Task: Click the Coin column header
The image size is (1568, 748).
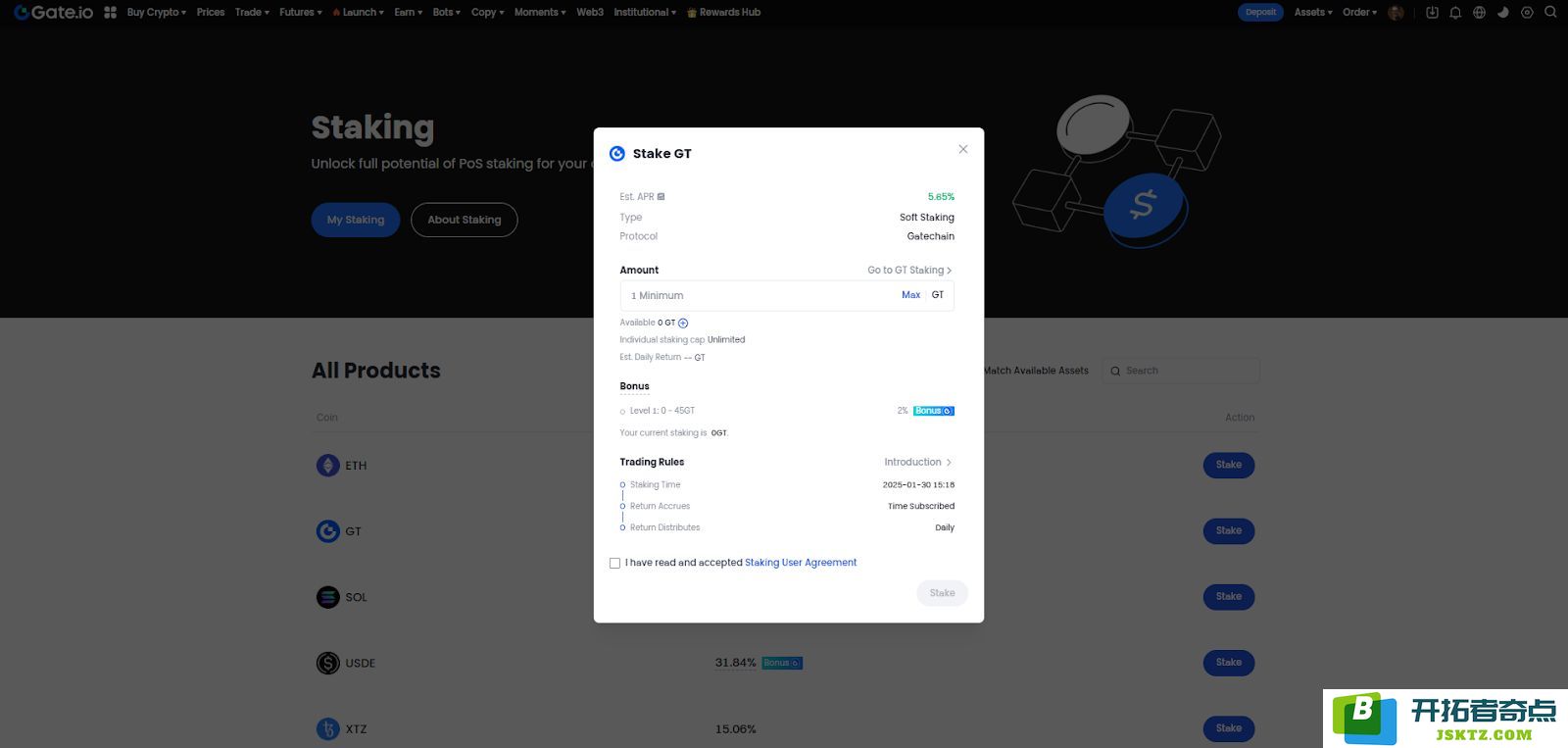Action: (x=327, y=418)
